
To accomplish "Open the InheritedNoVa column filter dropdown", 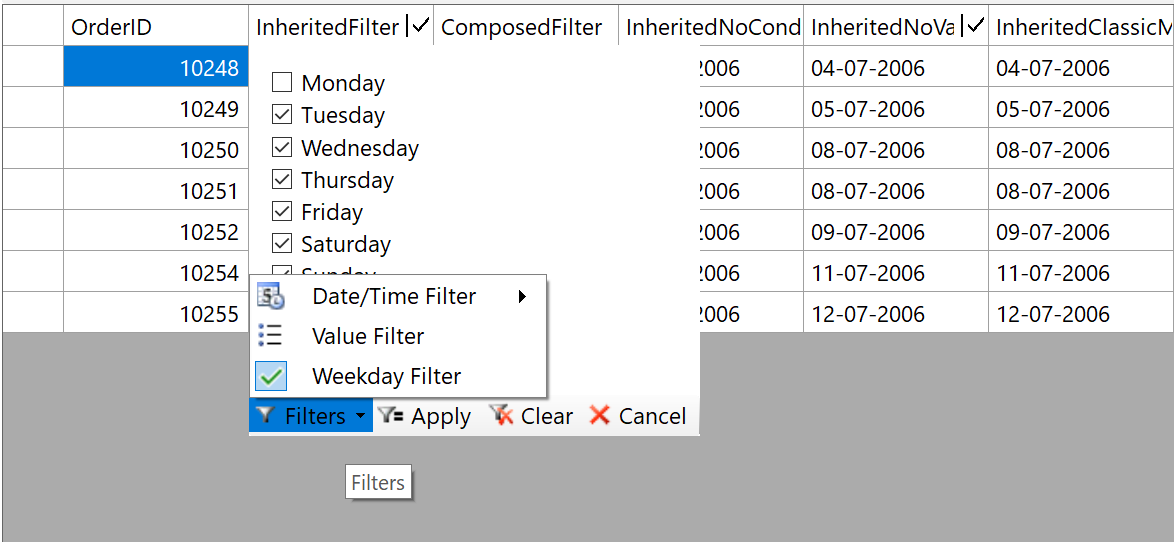I will click(973, 27).
